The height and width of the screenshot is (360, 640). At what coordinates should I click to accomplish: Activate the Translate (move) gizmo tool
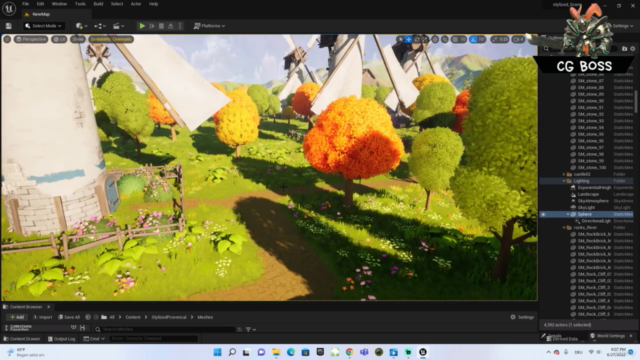pyautogui.click(x=409, y=39)
